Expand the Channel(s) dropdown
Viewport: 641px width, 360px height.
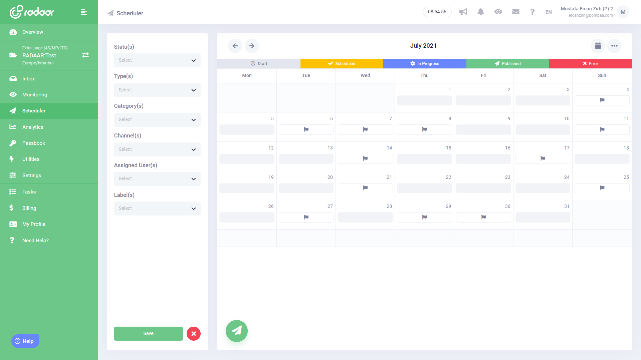pos(157,149)
